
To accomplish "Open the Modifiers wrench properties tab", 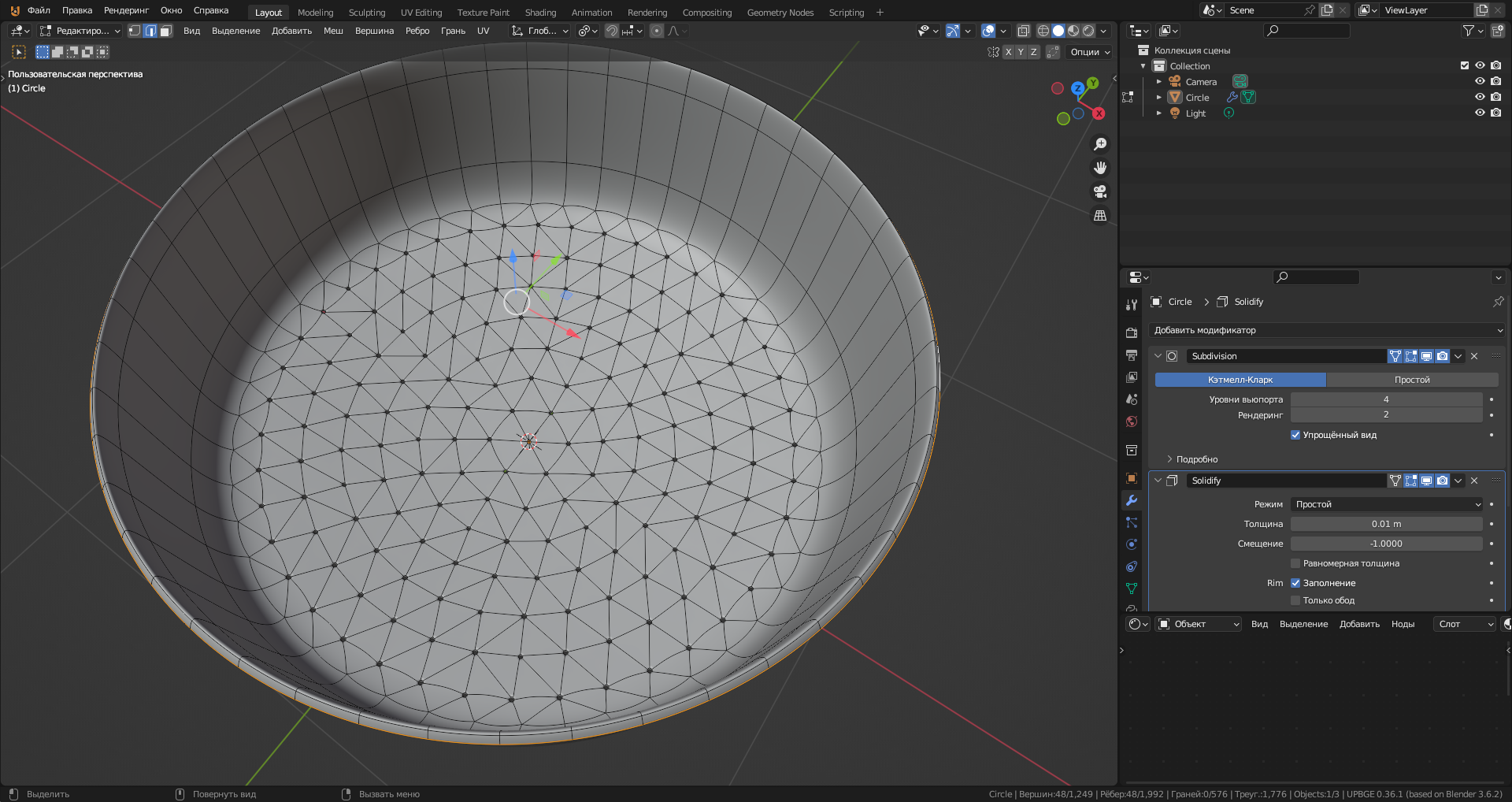I will pos(1132,500).
